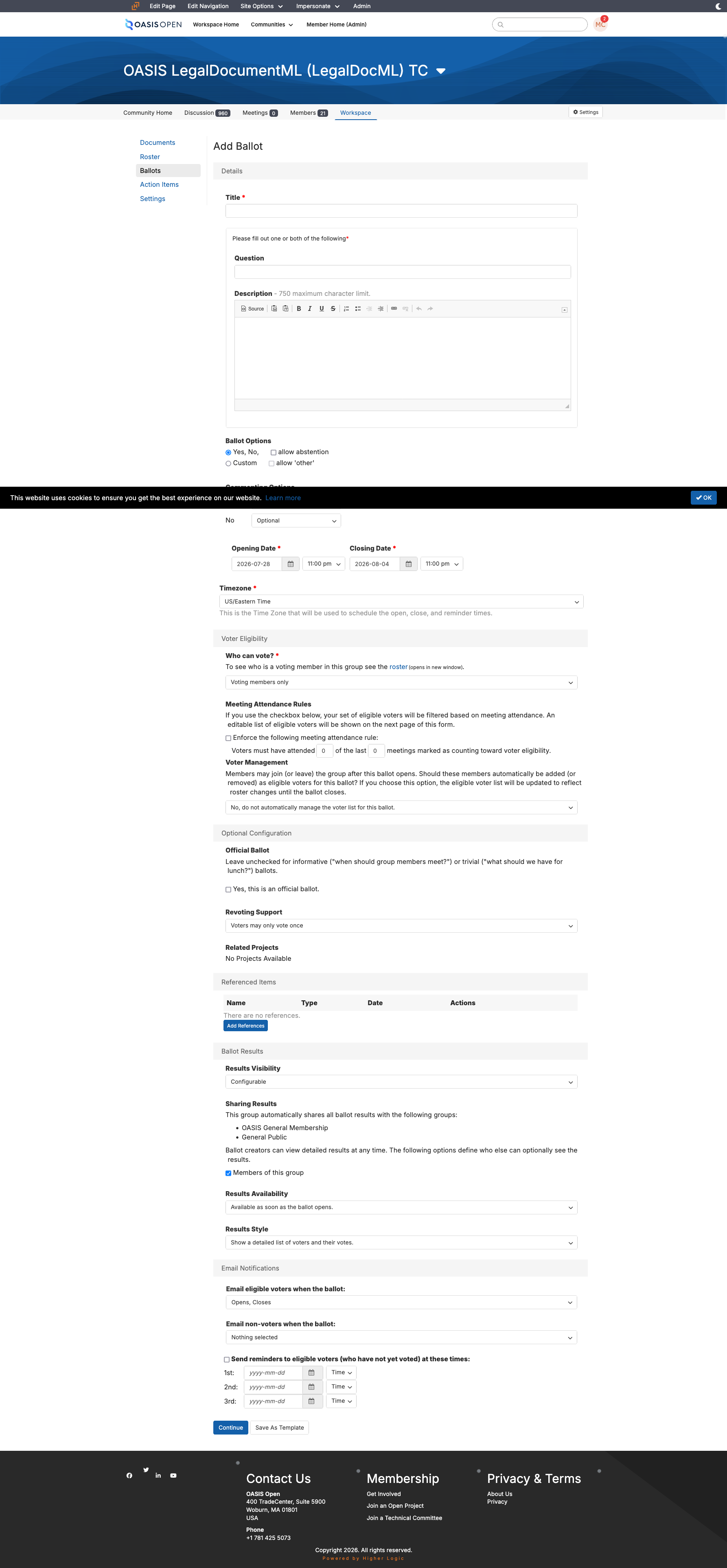The height and width of the screenshot is (1568, 727).
Task: Open the Optional commenting dropdown
Action: coord(296,521)
